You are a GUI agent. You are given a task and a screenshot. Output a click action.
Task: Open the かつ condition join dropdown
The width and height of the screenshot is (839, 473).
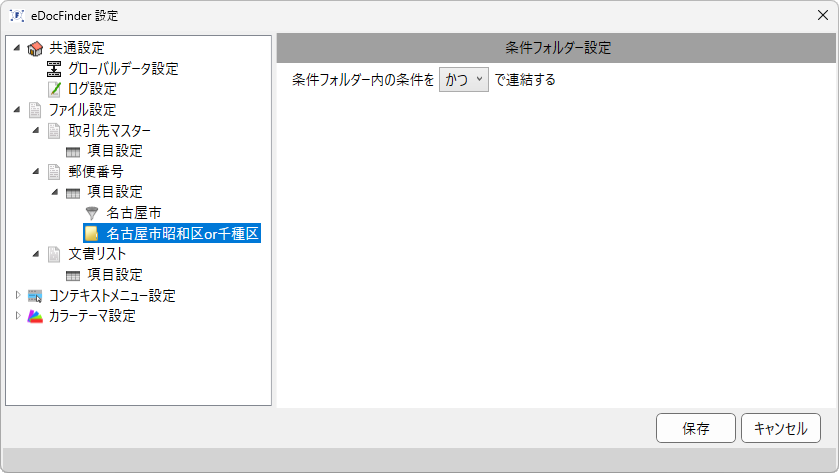tap(463, 80)
